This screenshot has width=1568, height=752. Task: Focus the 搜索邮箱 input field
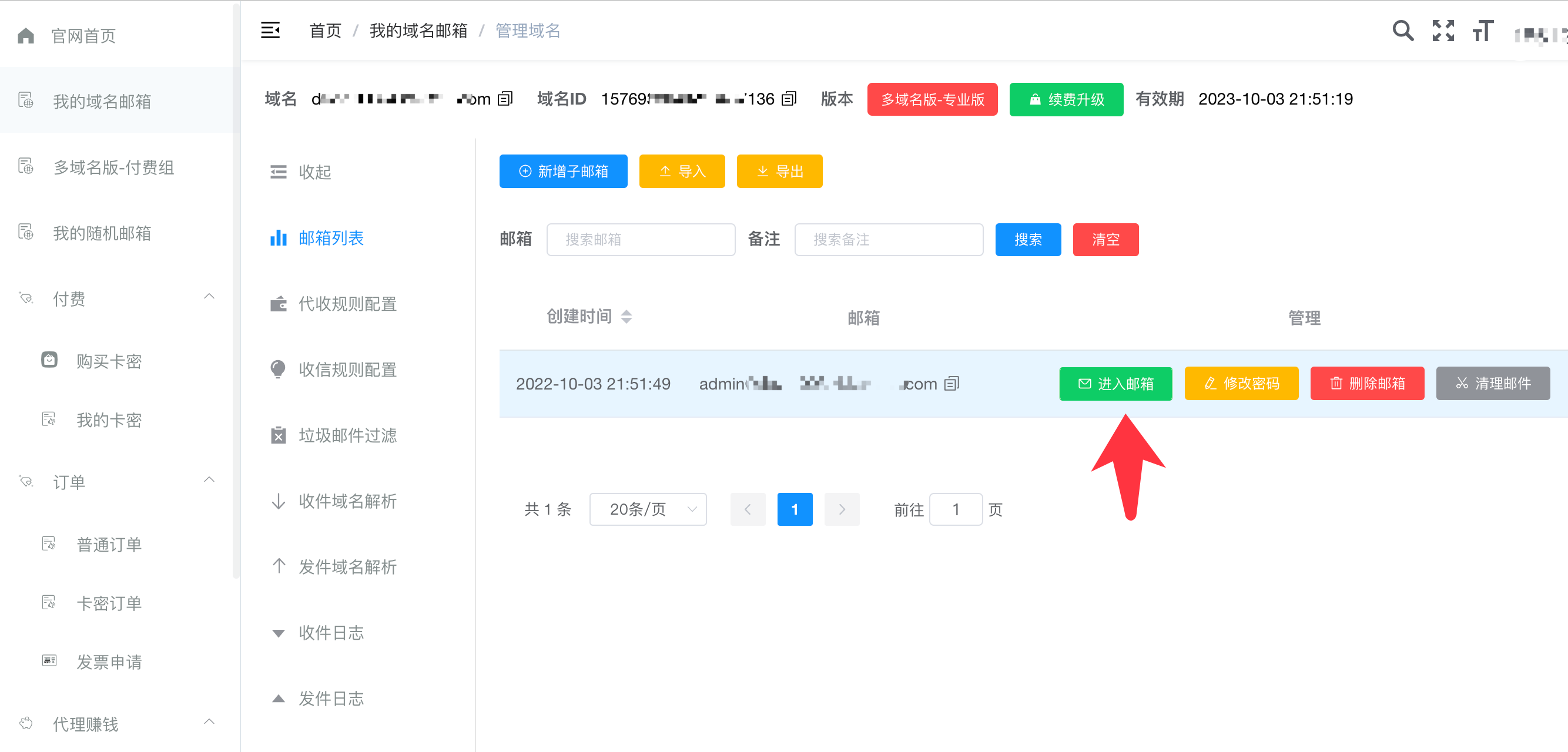pyautogui.click(x=641, y=240)
